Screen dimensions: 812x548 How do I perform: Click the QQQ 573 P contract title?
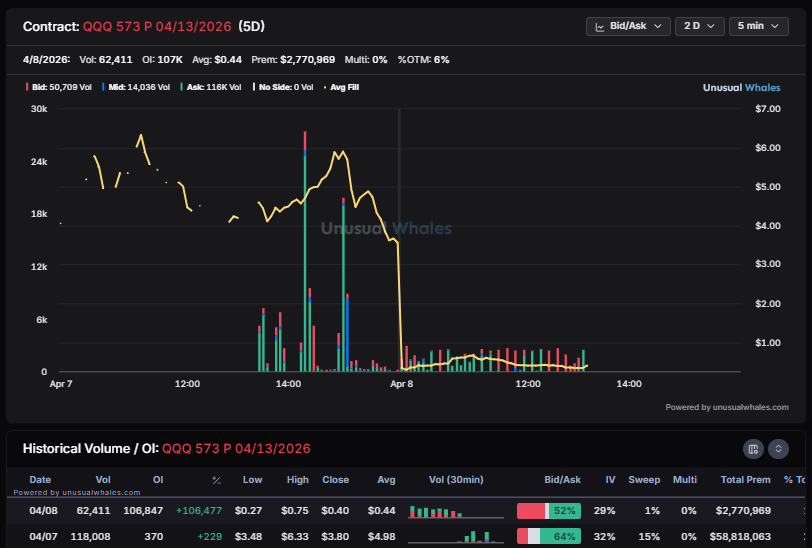click(157, 26)
